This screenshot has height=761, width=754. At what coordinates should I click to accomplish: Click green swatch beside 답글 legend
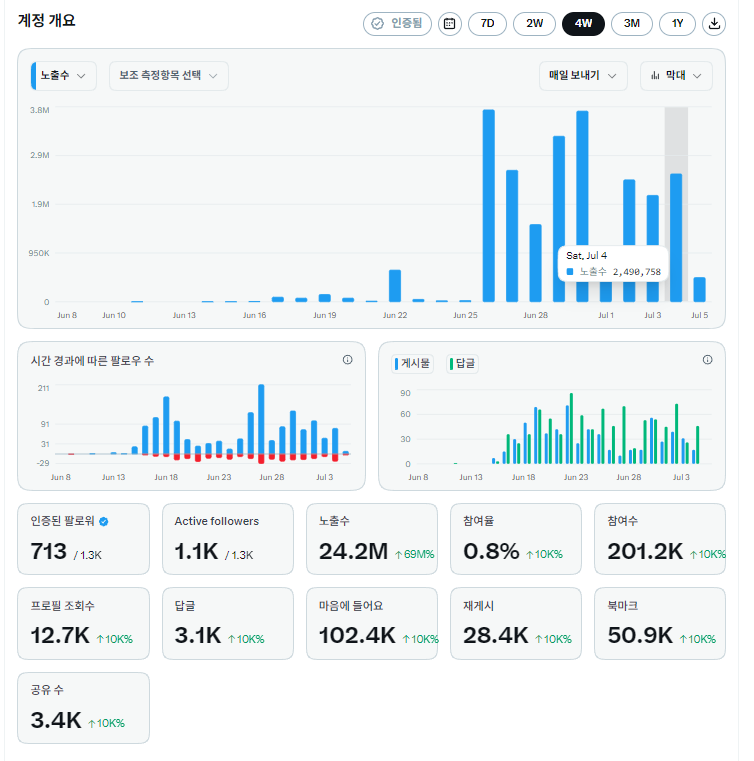coord(451,364)
